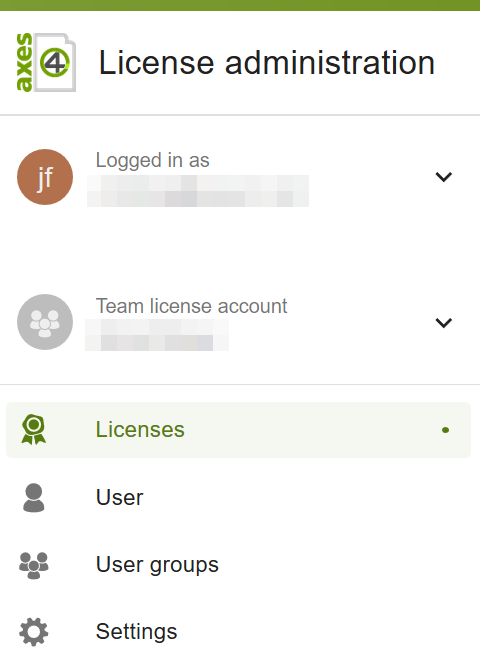The image size is (480, 666).
Task: Click the 'License administration' heading
Action: click(x=267, y=63)
